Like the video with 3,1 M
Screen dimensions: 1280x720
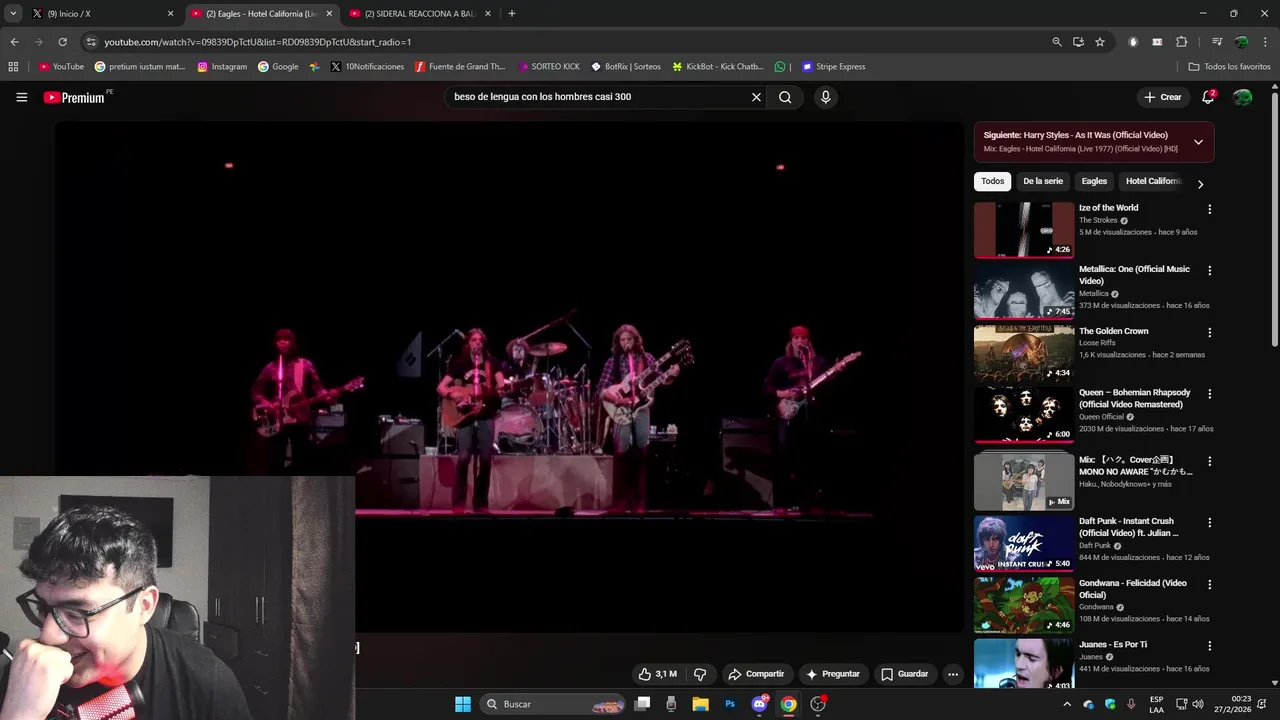[658, 674]
